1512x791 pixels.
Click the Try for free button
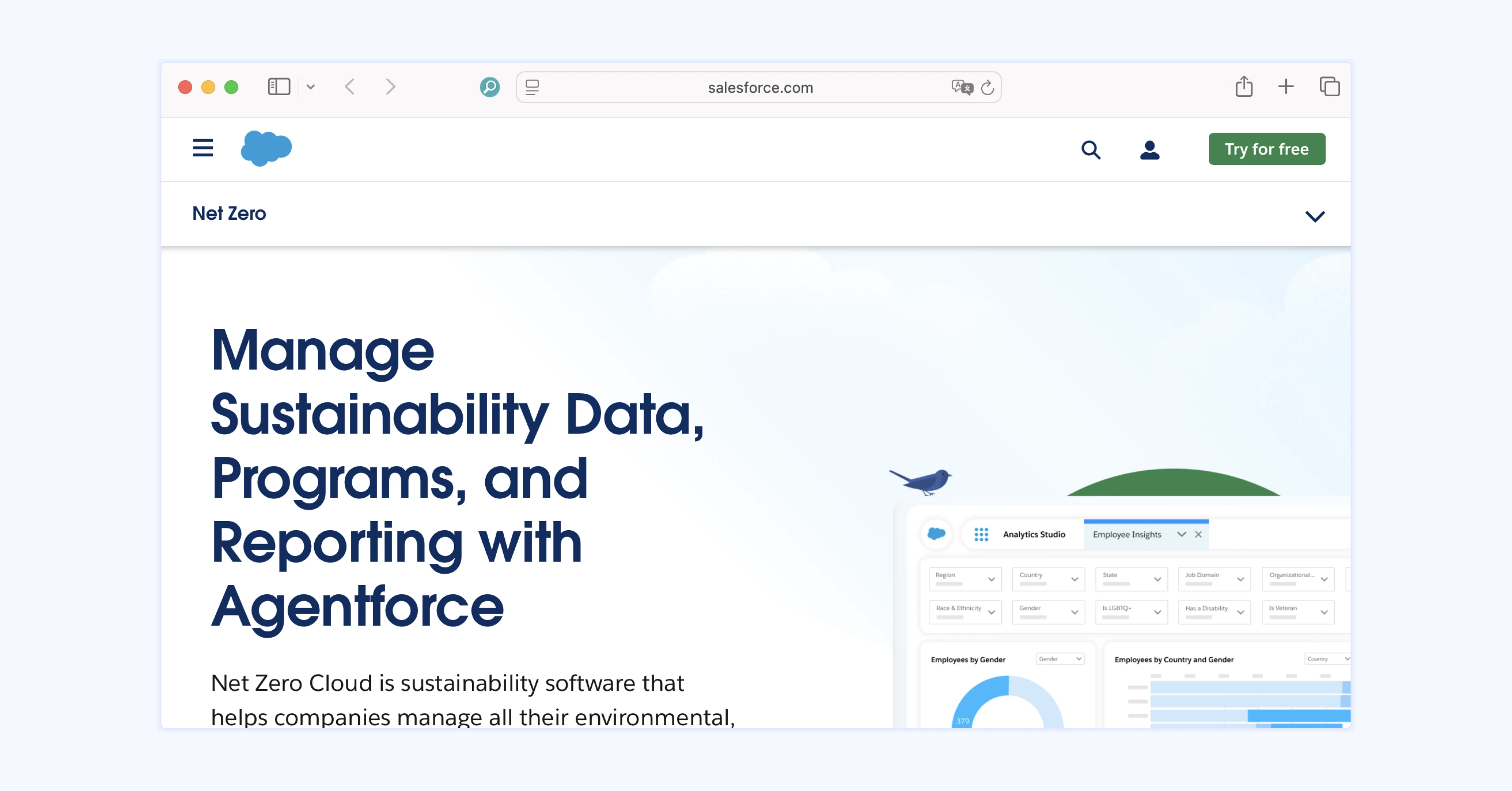(x=1266, y=149)
